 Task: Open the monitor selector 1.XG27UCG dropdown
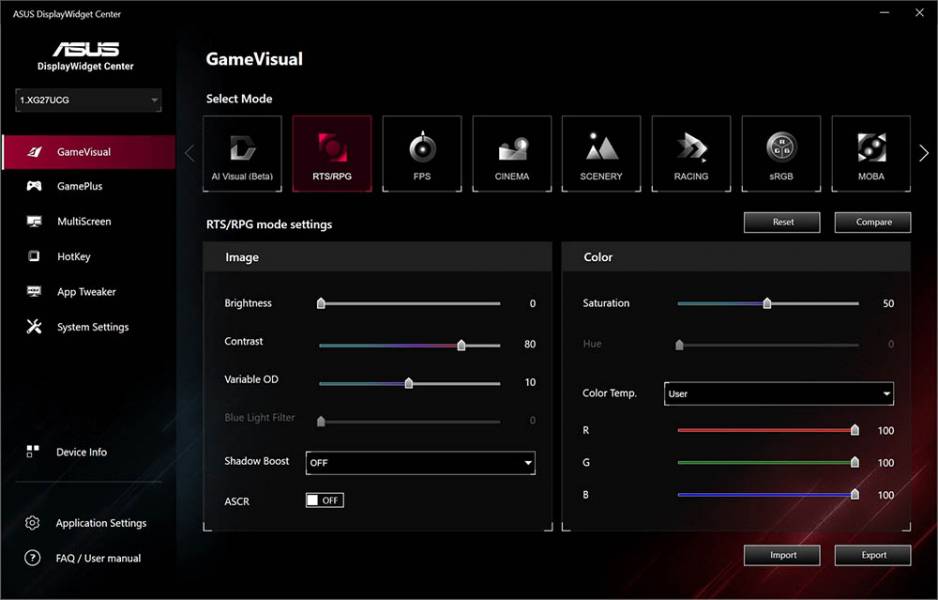click(88, 100)
